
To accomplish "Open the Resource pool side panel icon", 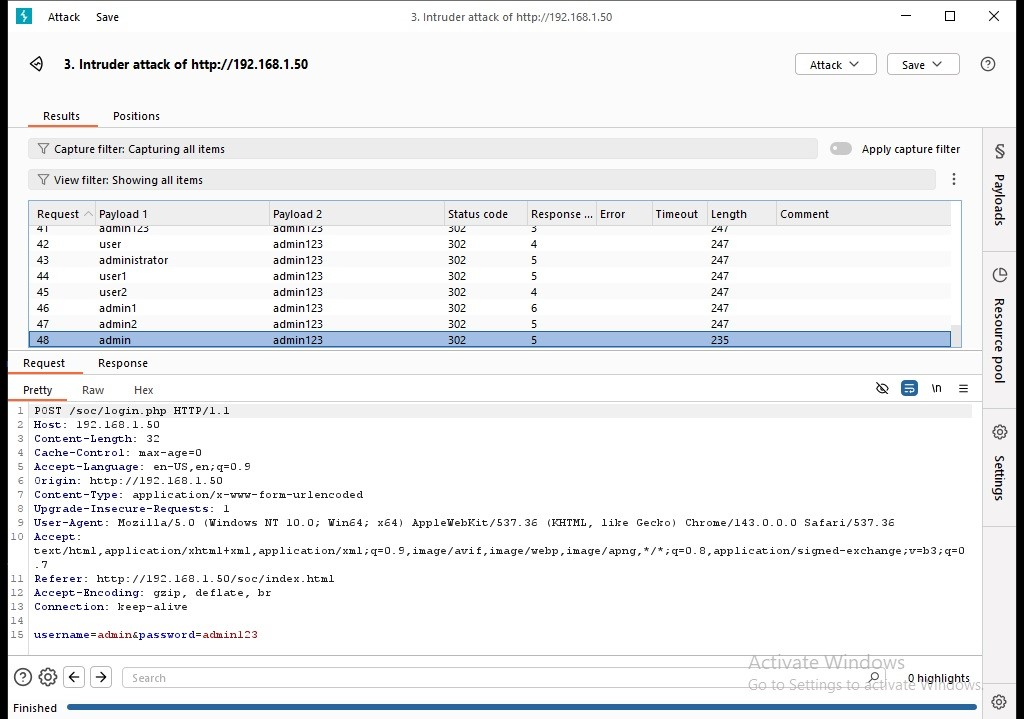I will coord(999,275).
